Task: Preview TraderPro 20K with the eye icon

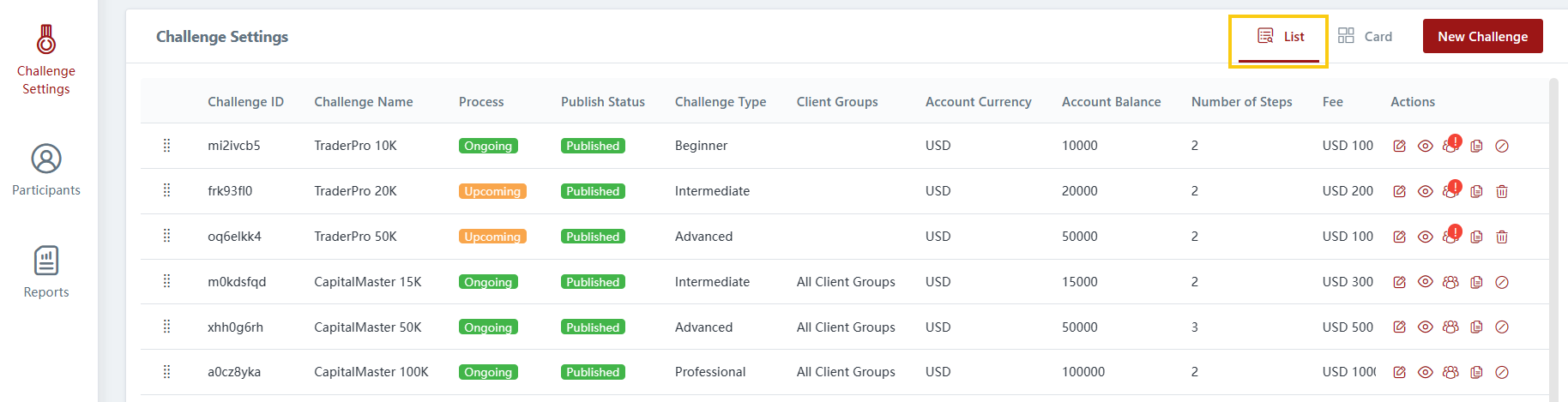Action: (1425, 192)
